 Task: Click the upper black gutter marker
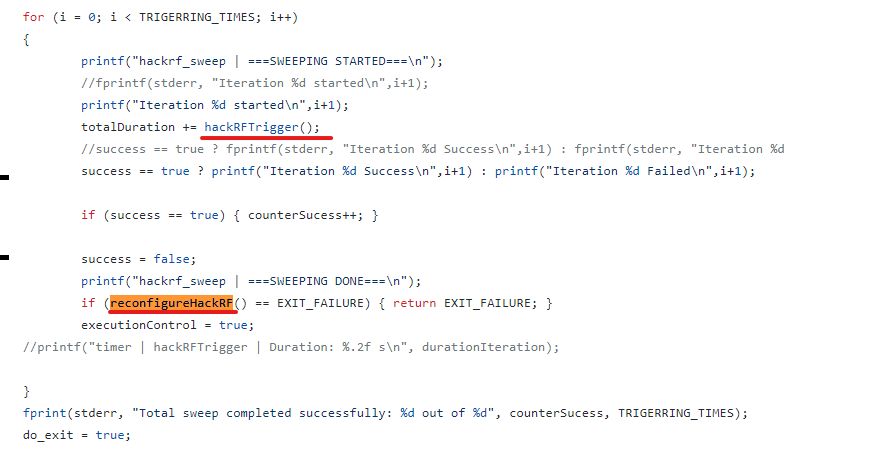(x=4, y=177)
